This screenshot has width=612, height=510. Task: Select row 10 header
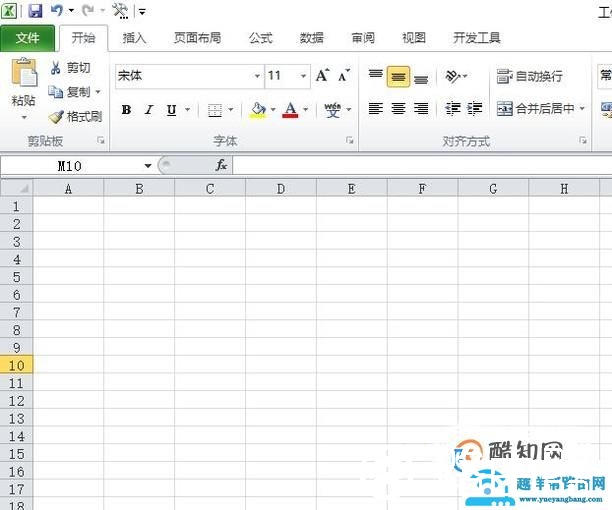[x=16, y=366]
